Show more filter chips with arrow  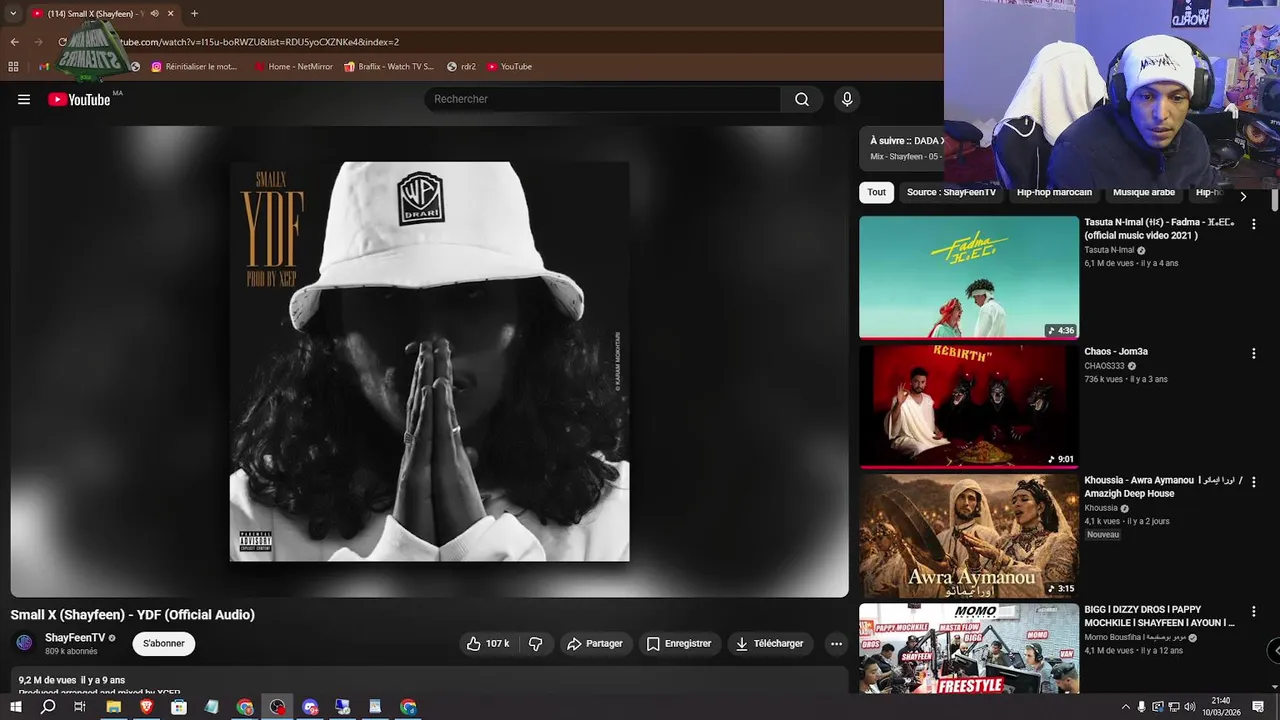coord(1243,196)
